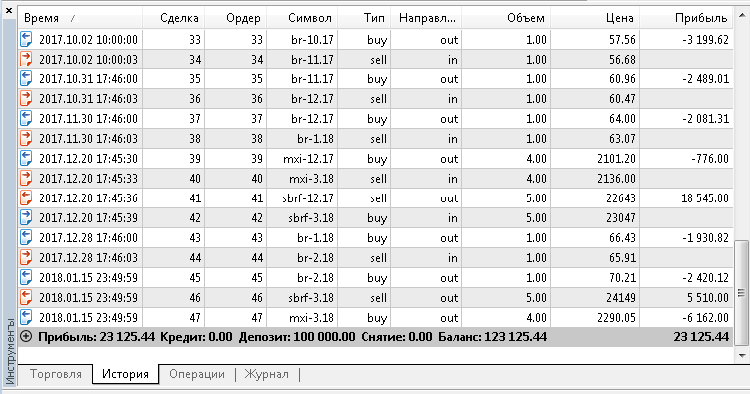Open the Операции tab
Image resolution: width=750 pixels, height=394 pixels.
click(x=197, y=374)
